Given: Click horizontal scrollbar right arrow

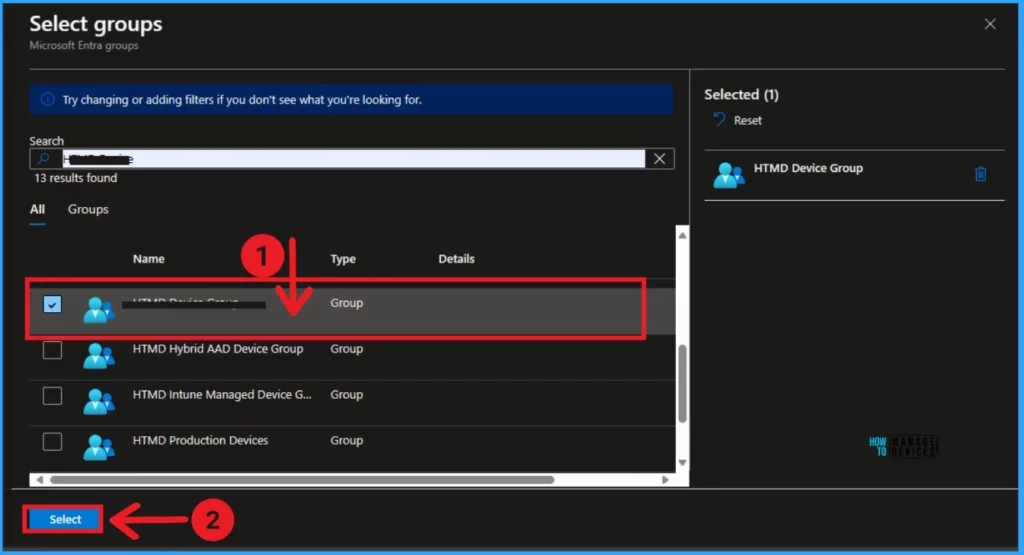Looking at the screenshot, I should [x=665, y=480].
